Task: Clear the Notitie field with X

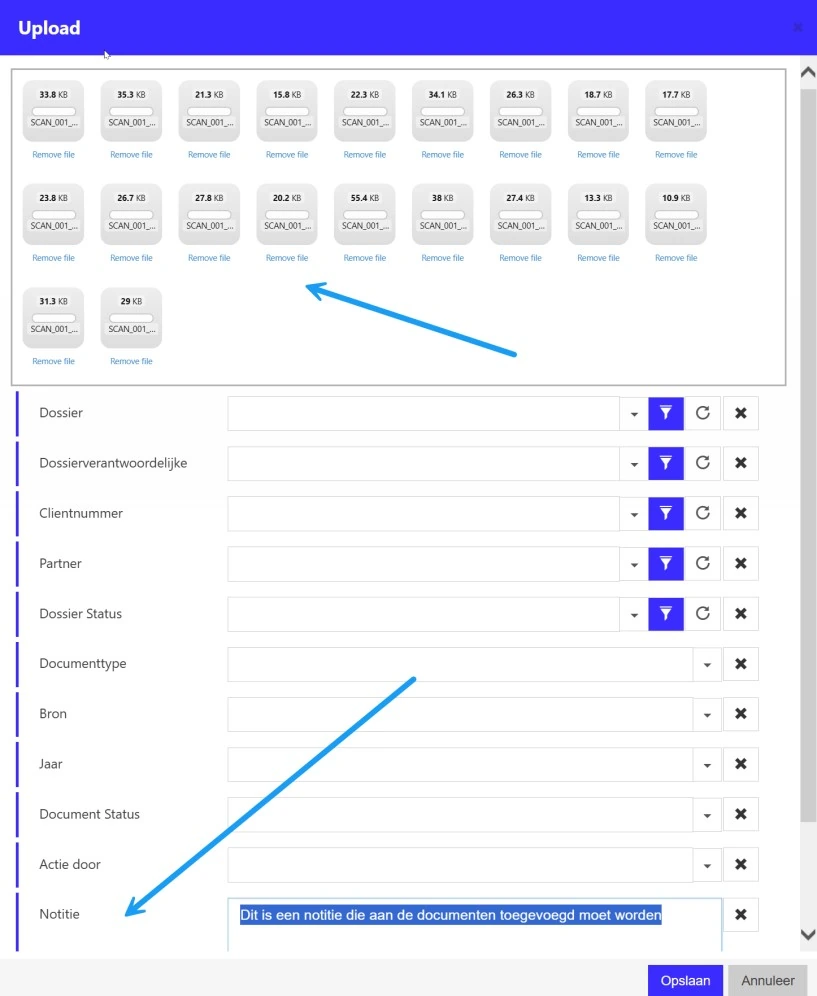Action: (x=741, y=915)
